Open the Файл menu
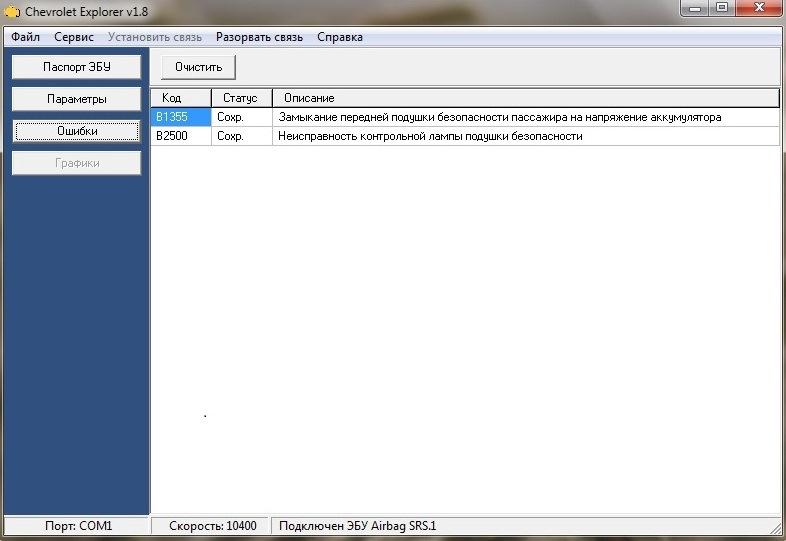The width and height of the screenshot is (786, 541). pos(25,37)
